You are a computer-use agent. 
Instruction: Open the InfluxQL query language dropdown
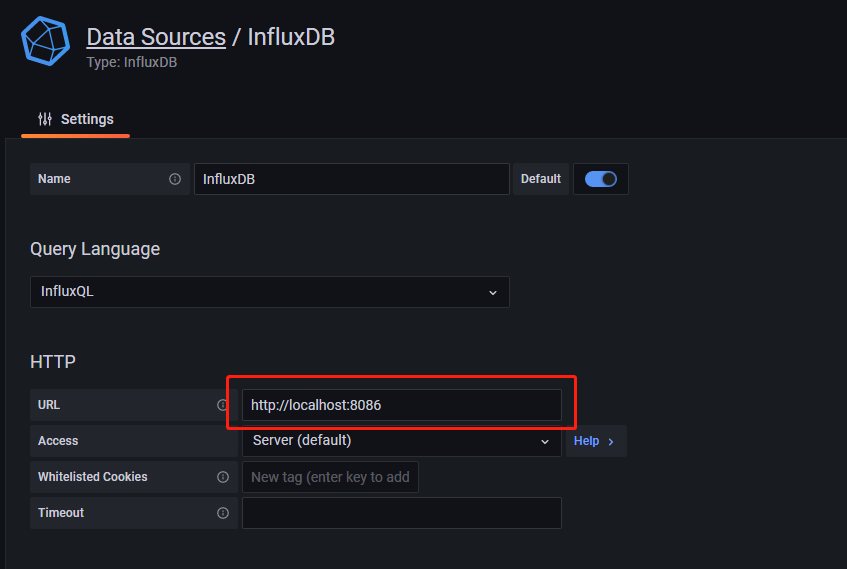[x=269, y=292]
